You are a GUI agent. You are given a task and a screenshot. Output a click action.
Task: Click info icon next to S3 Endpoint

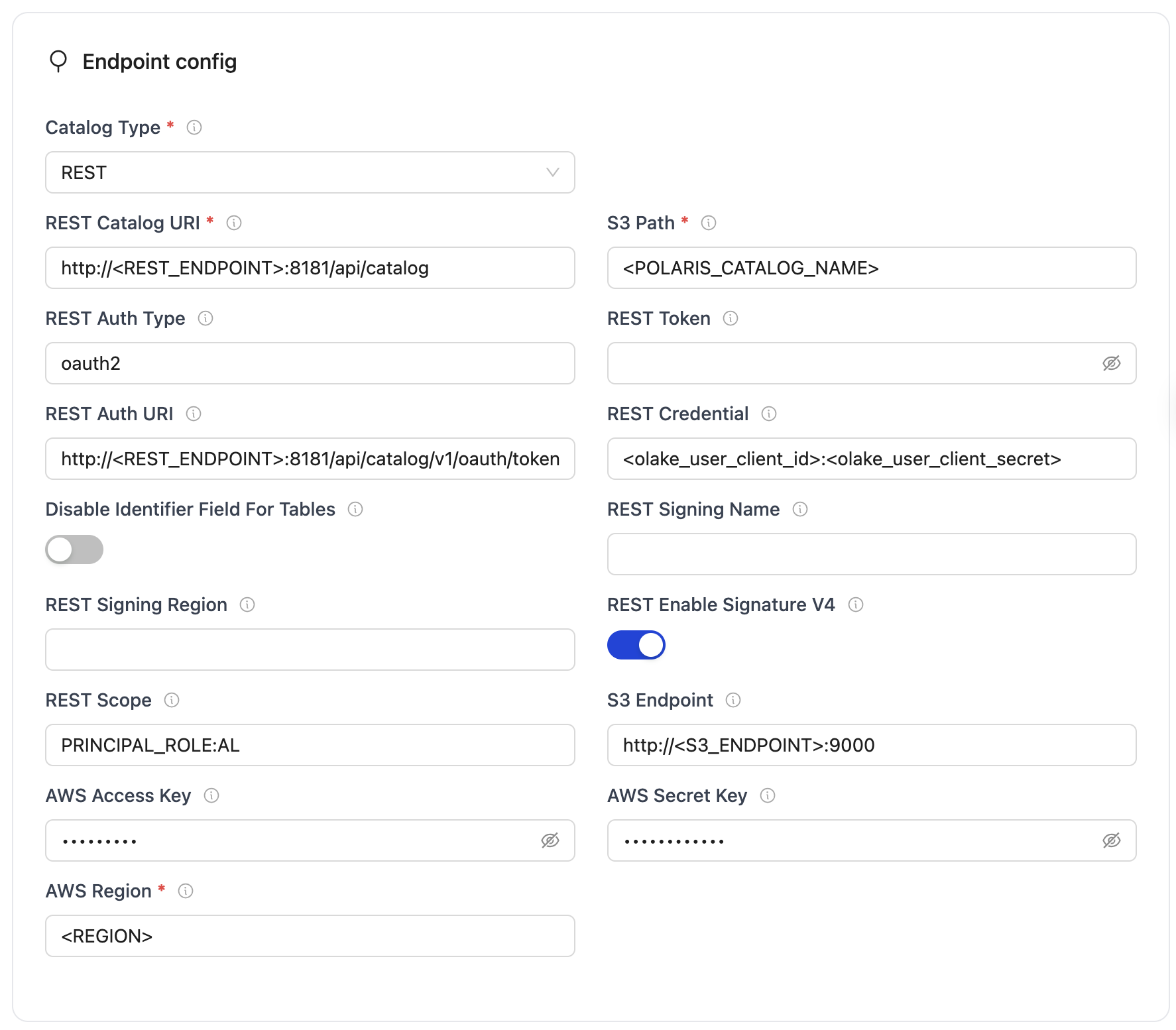(x=733, y=700)
